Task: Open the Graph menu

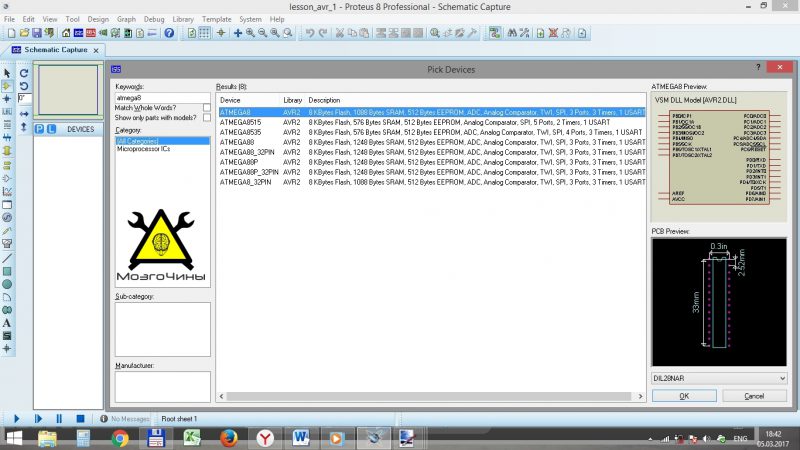Action: 126,19
